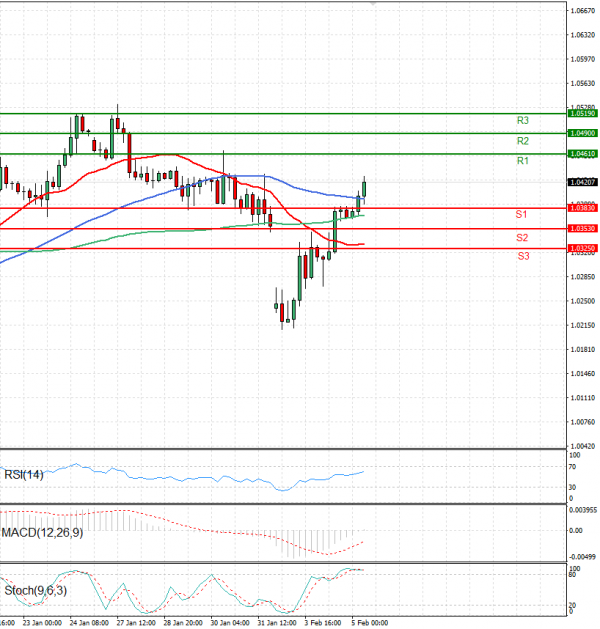Click the 30 Jan 04:00 time label
This screenshot has height=629, width=600.
point(230,623)
